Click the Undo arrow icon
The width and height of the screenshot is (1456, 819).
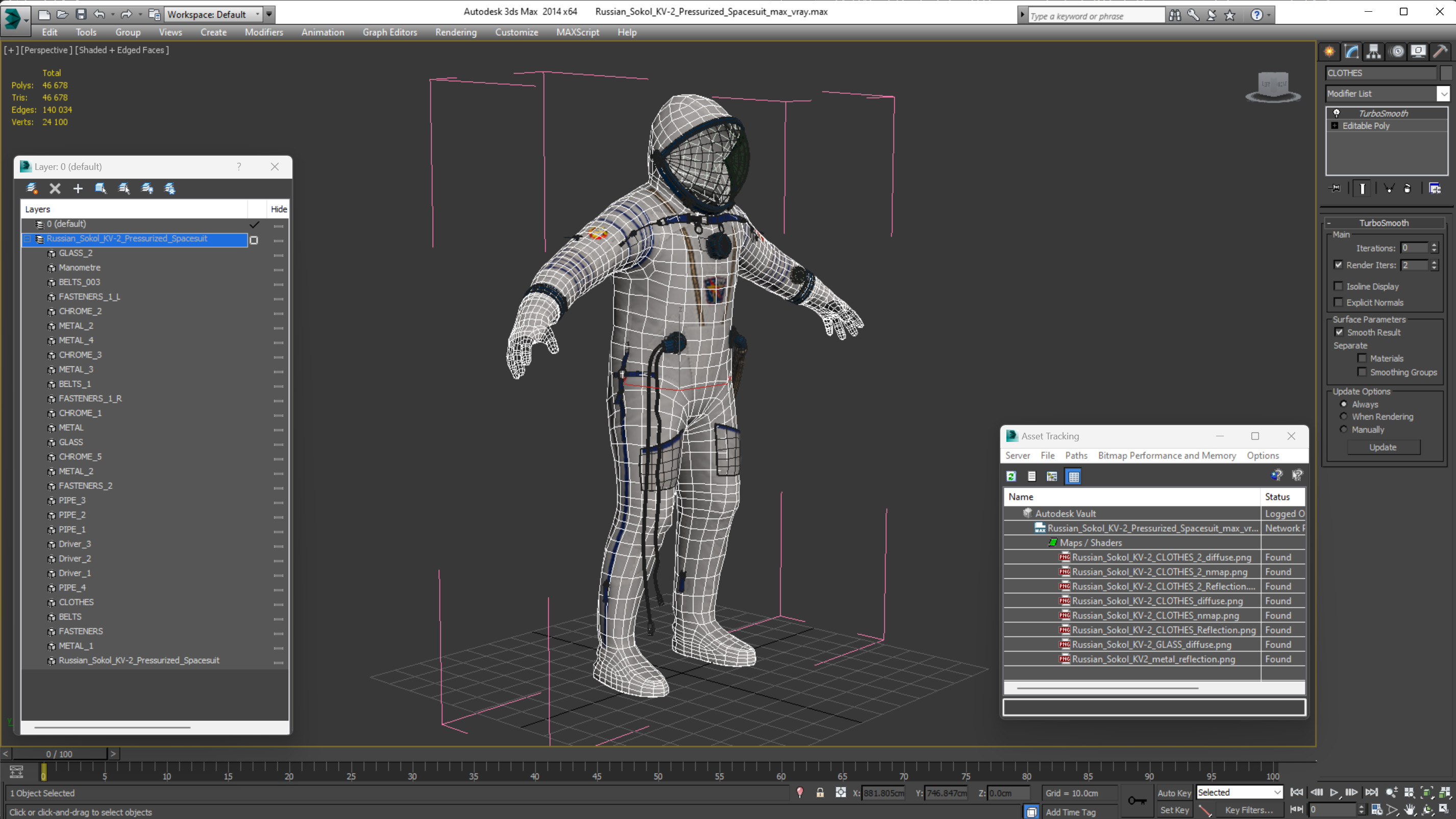point(100,14)
